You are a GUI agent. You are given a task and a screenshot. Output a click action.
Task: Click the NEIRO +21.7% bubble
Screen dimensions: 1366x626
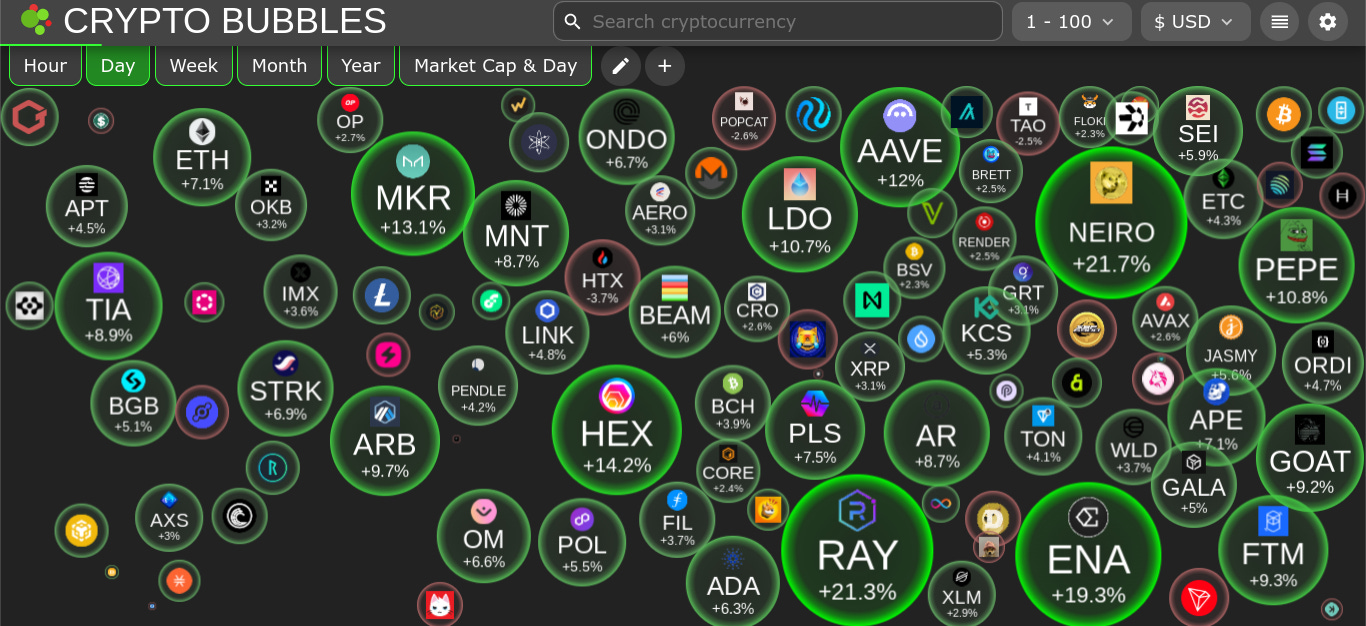click(x=1111, y=222)
